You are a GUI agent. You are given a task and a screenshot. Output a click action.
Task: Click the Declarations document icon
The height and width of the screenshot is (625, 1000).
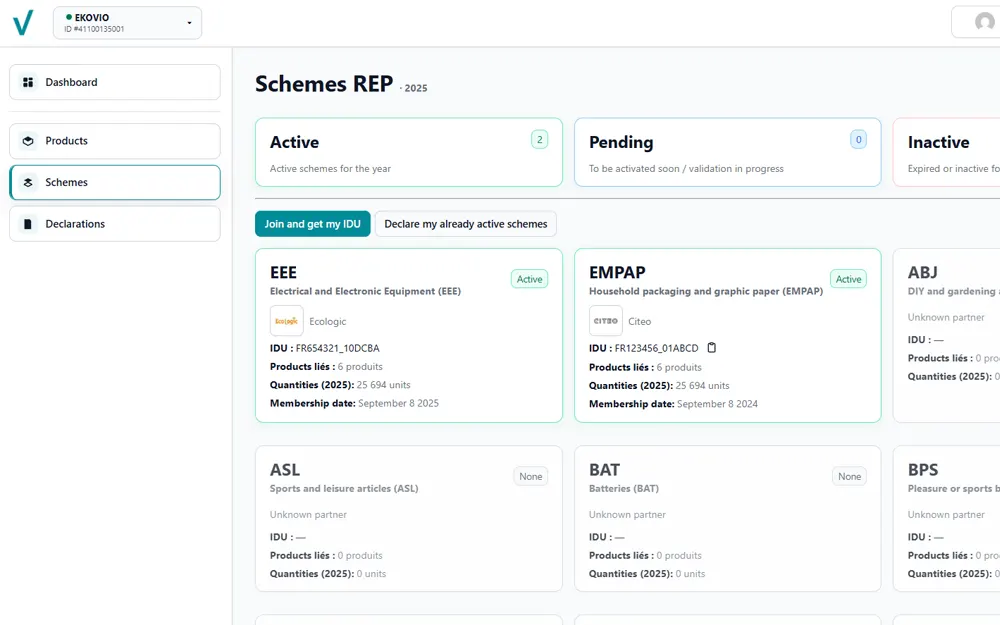28,224
